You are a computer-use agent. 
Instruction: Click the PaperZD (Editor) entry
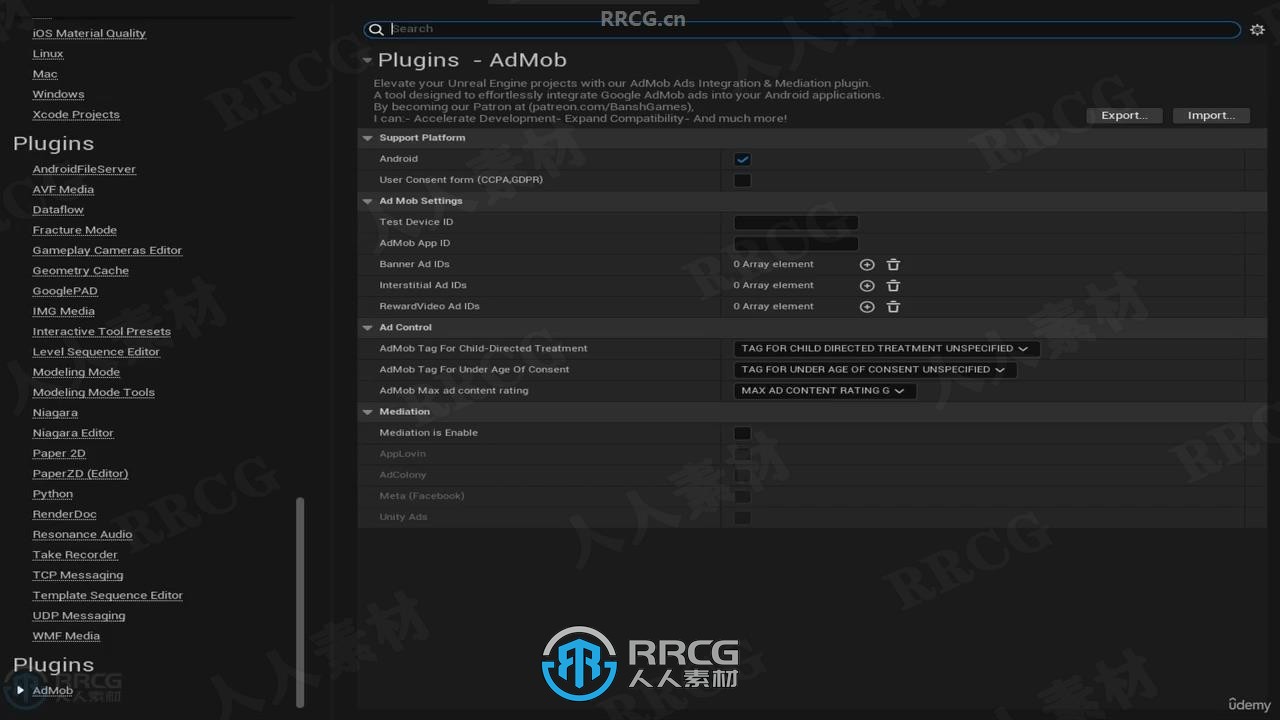coord(81,474)
